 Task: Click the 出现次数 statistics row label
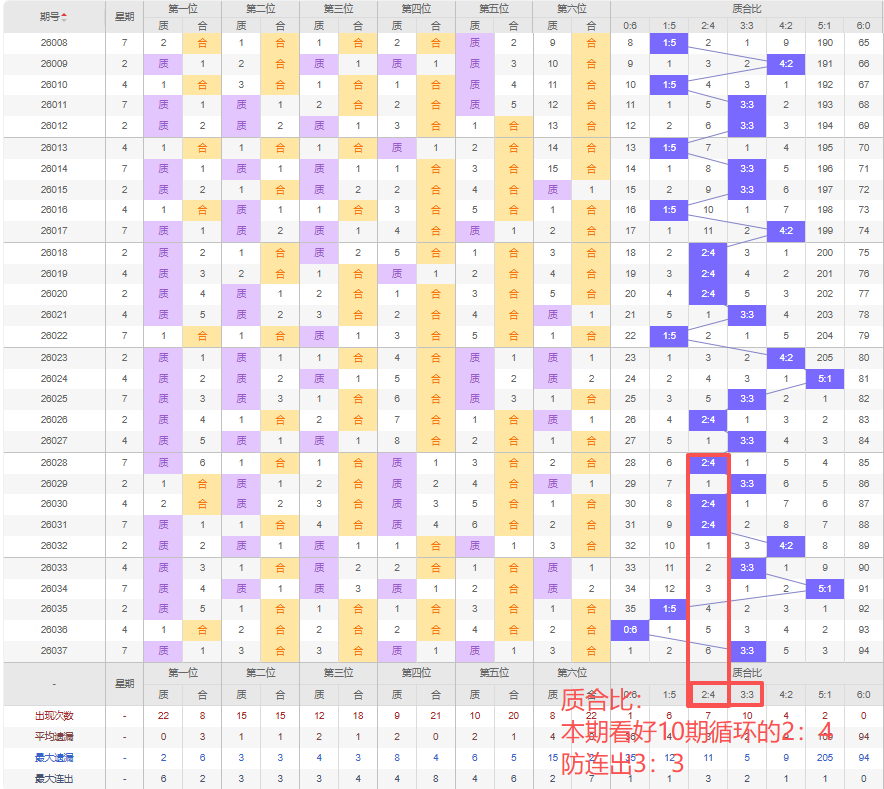[x=54, y=716]
